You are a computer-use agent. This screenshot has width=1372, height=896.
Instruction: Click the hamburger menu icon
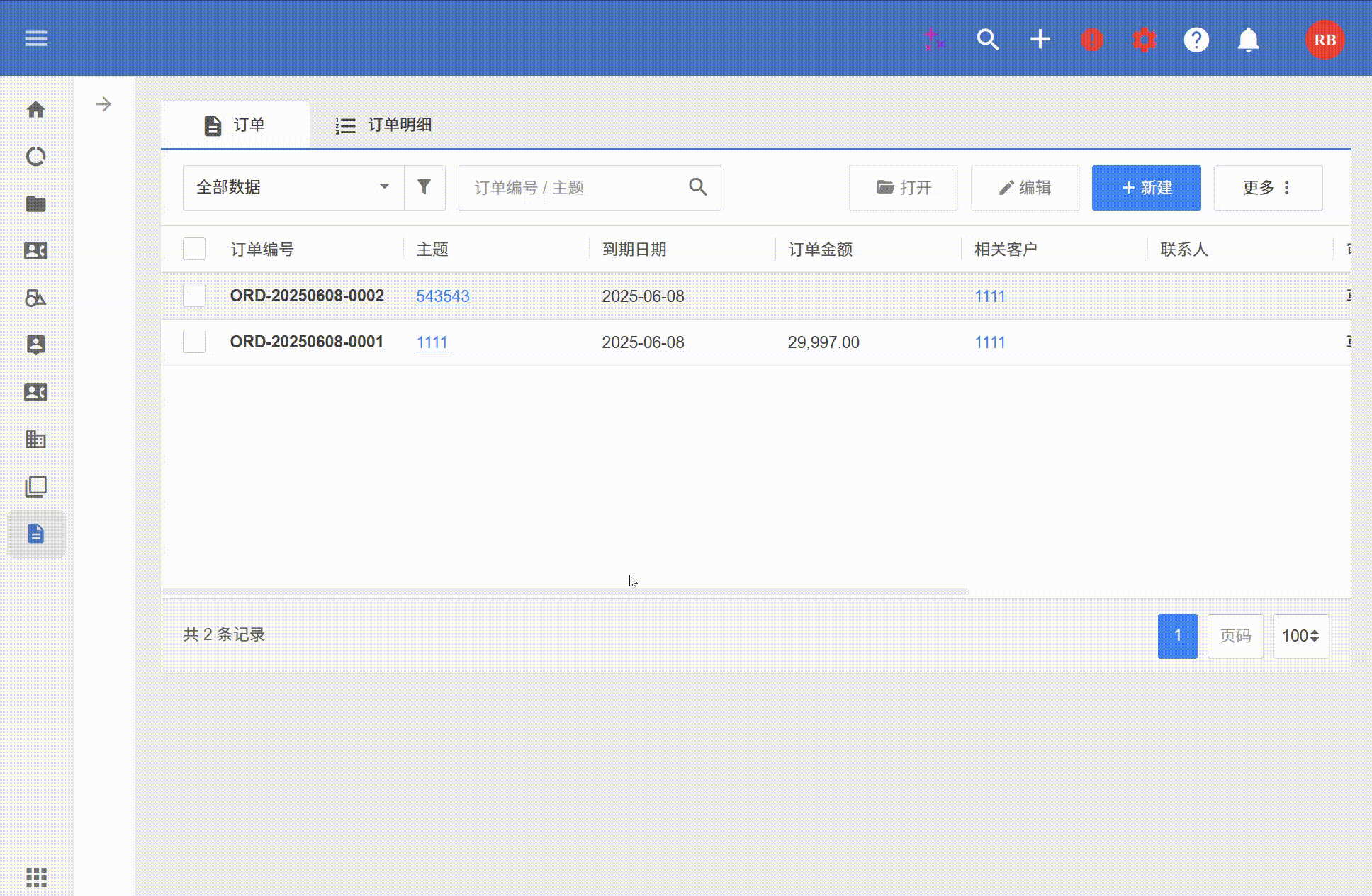click(x=36, y=38)
